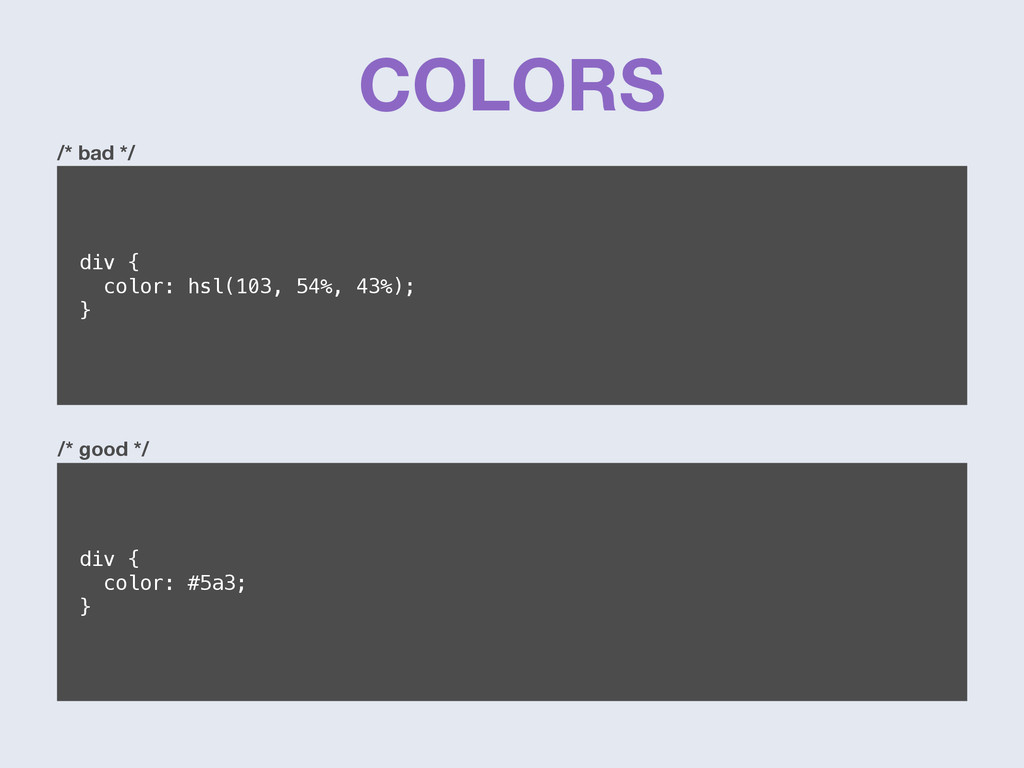The image size is (1024, 768).
Task: Click the 54% saturation value
Action: [314, 286]
